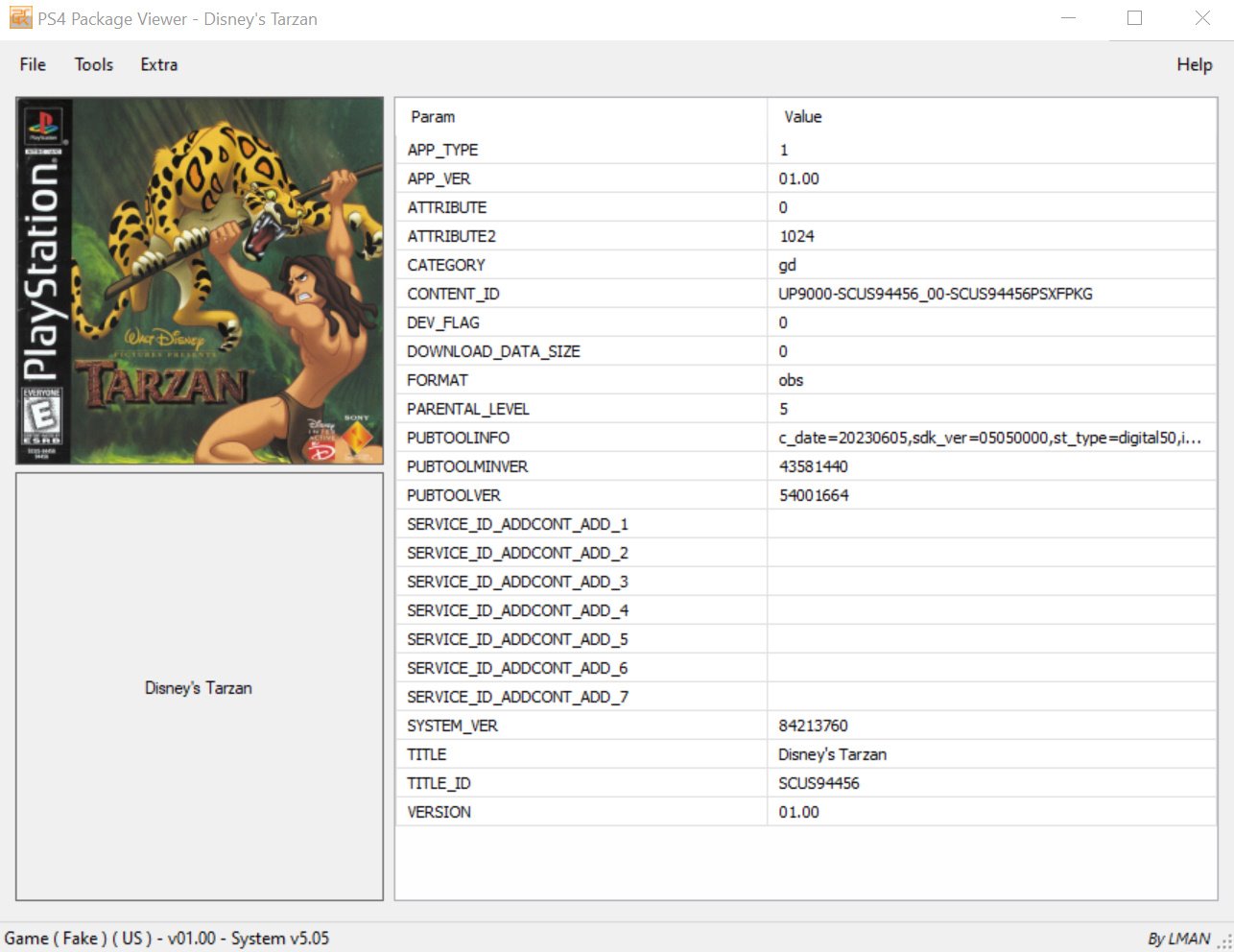Select SERVICE_ID_ADDCONT_ADD_6 row

click(x=806, y=668)
